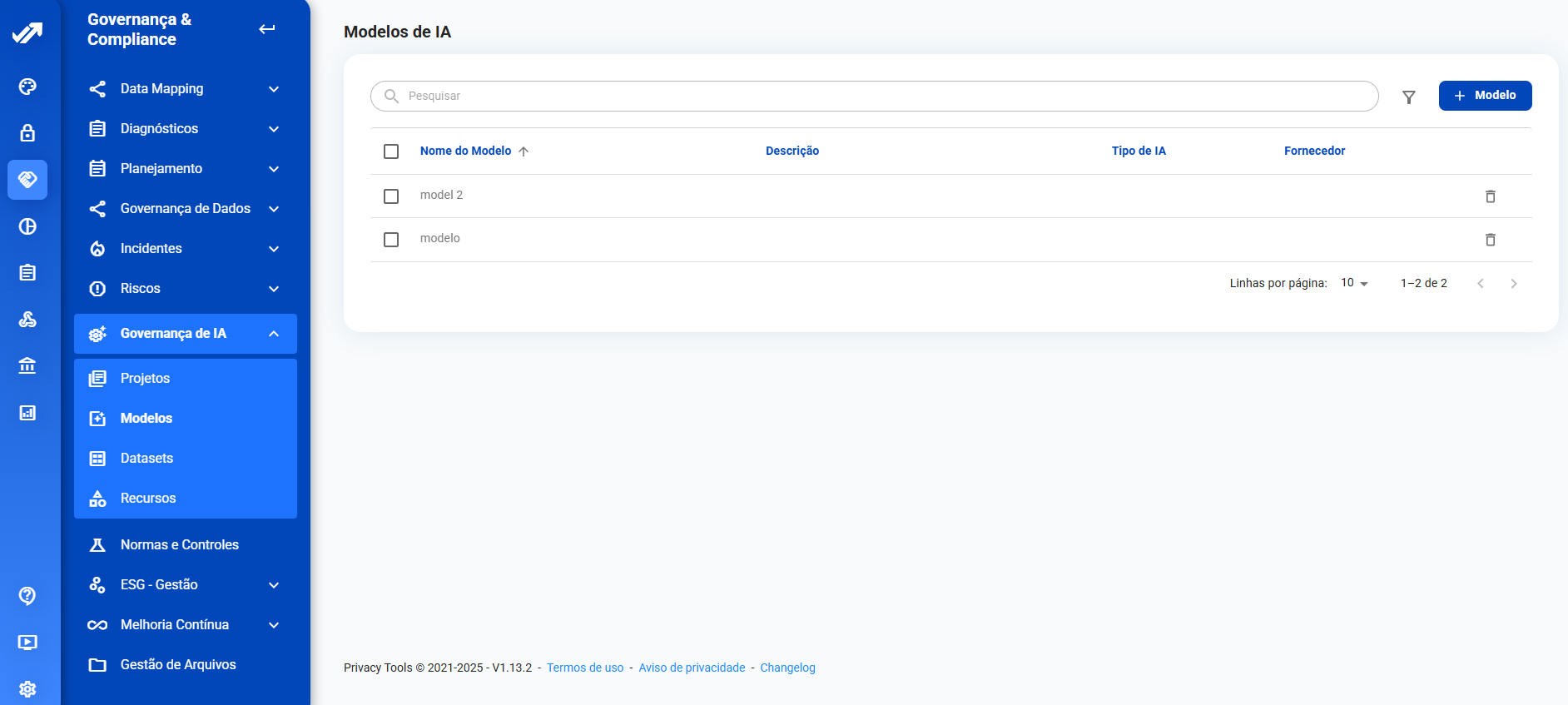Click the '+ Modelo' button
This screenshot has height=705, width=1568.
pyautogui.click(x=1485, y=96)
